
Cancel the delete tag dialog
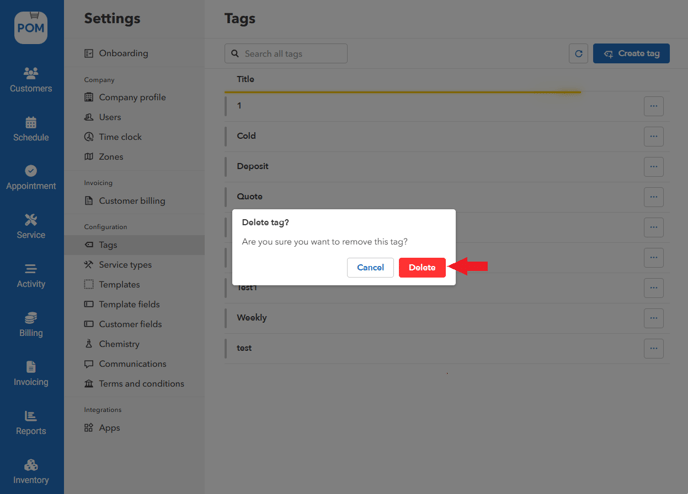tap(370, 268)
